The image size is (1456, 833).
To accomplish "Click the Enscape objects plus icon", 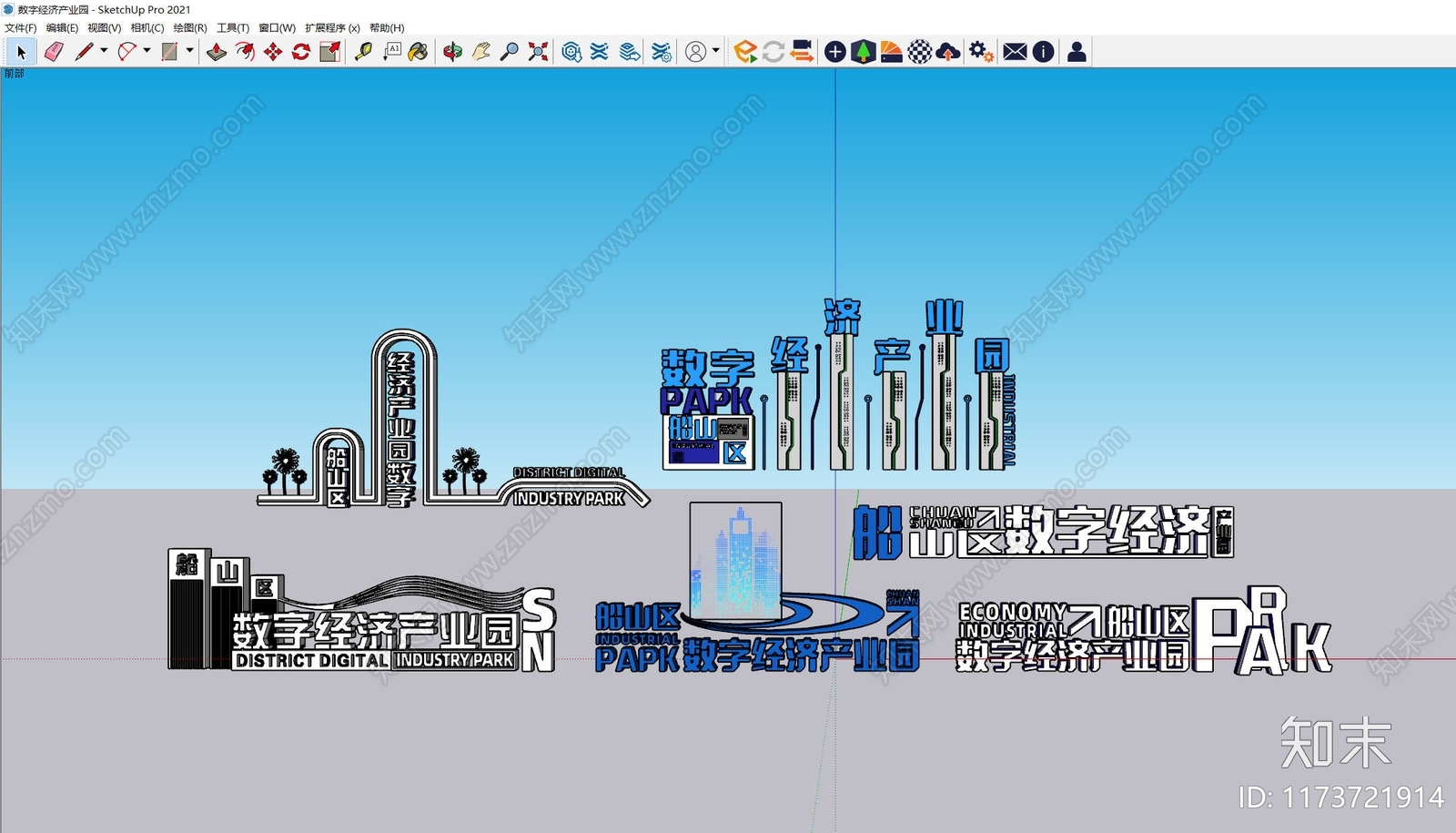I will (x=834, y=52).
